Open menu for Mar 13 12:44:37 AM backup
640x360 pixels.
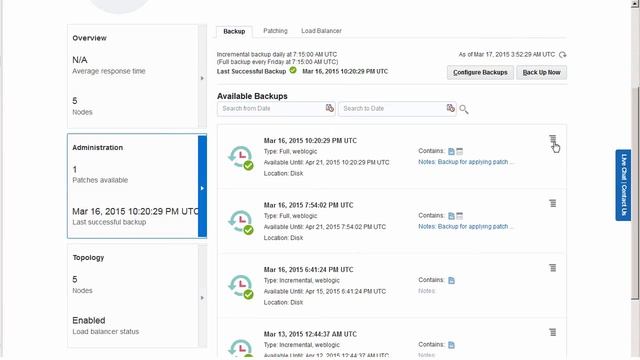point(552,332)
